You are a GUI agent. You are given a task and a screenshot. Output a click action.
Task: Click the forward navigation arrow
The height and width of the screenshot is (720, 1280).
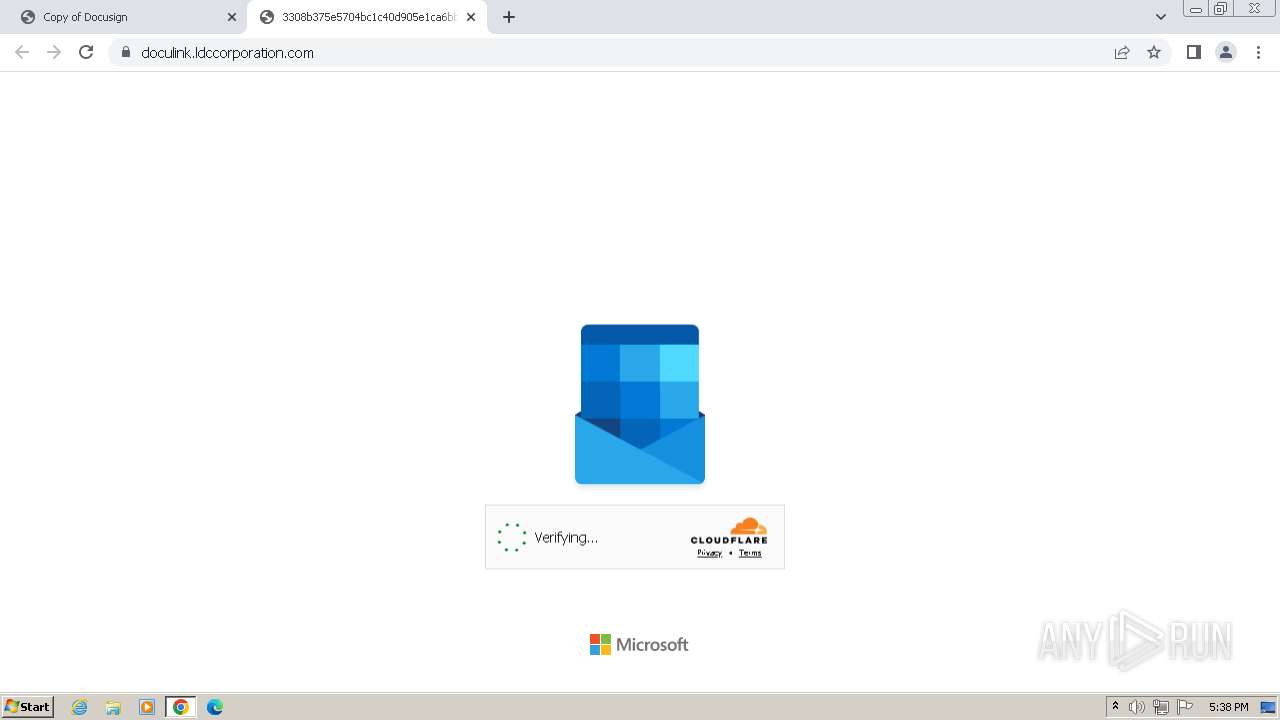(54, 52)
